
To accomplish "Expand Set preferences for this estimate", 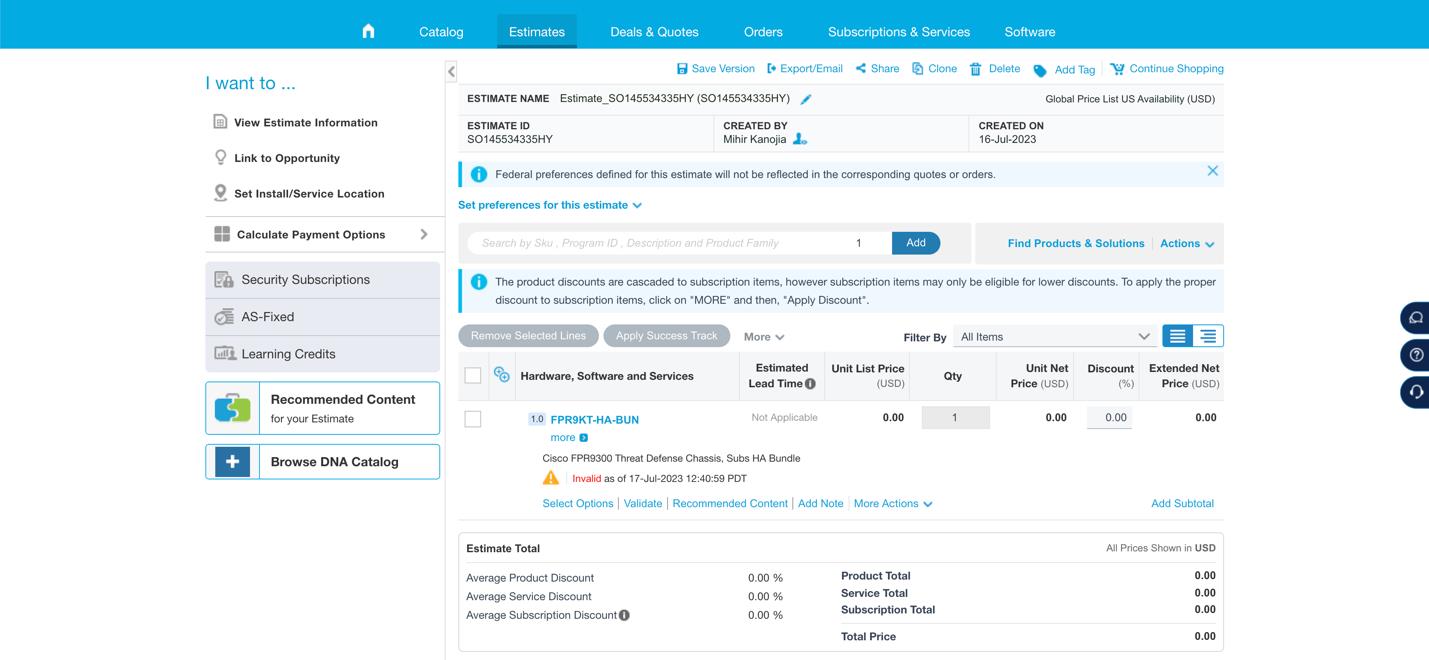I will click(550, 205).
